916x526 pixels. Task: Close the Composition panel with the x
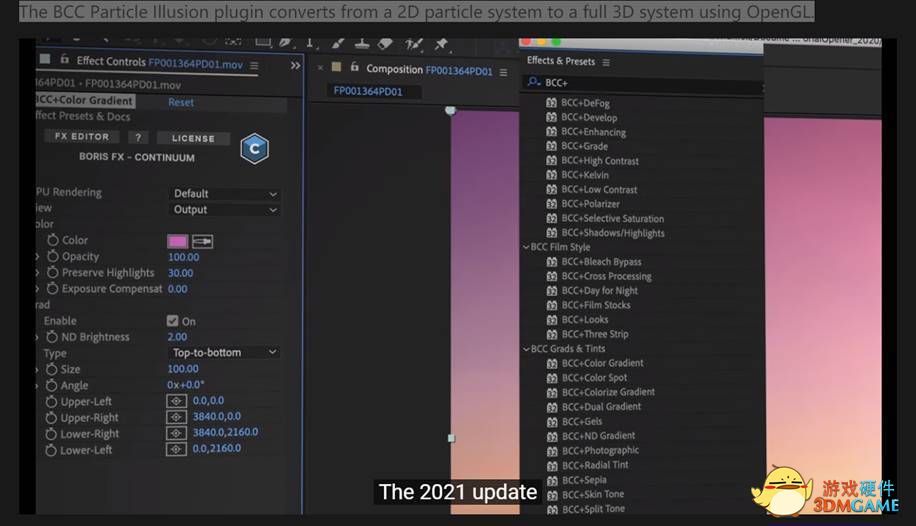coord(320,68)
